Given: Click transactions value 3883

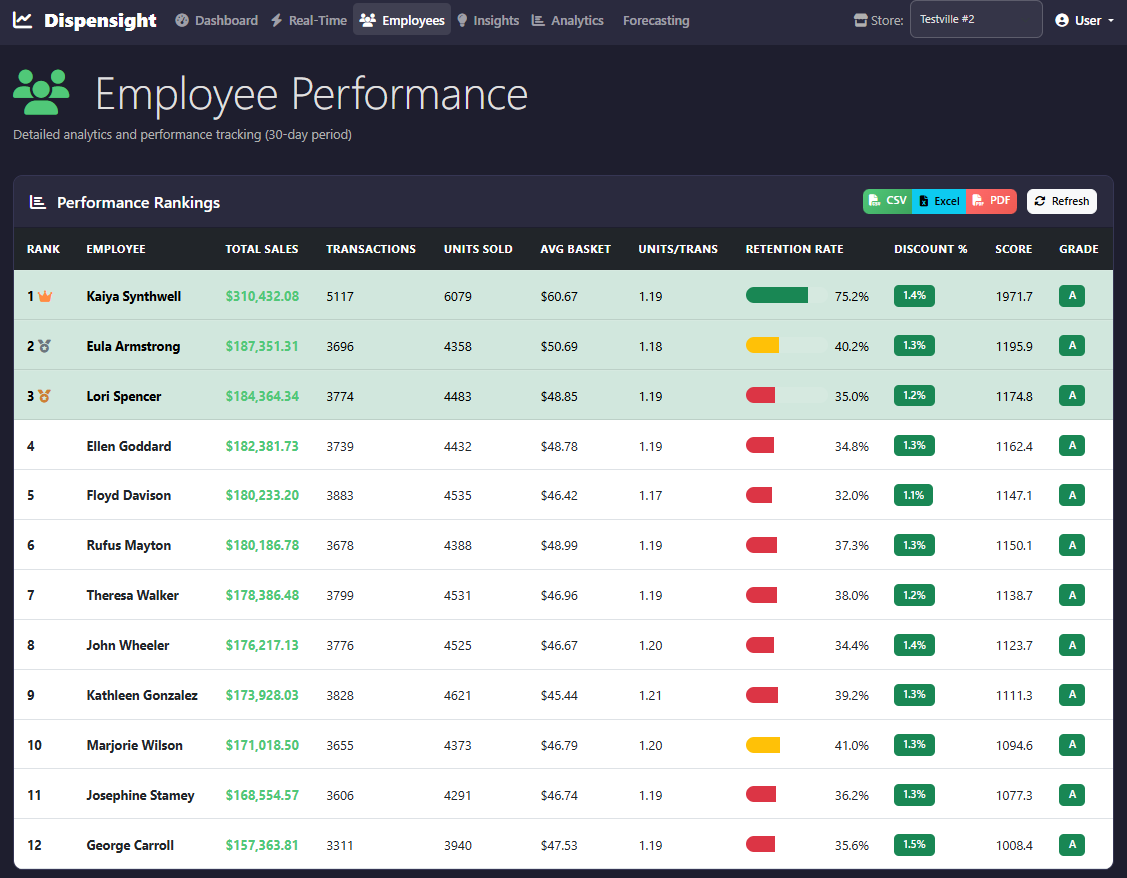Looking at the screenshot, I should (340, 495).
